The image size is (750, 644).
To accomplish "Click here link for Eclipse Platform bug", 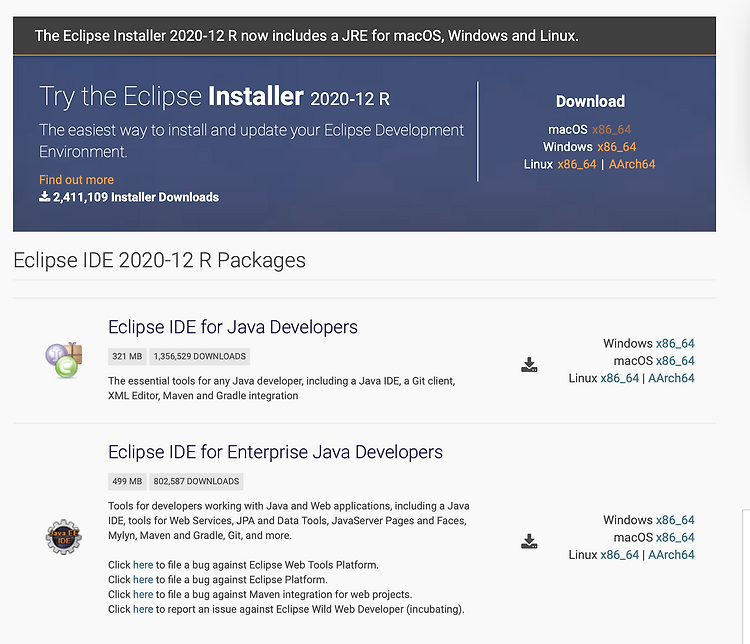I will point(143,580).
